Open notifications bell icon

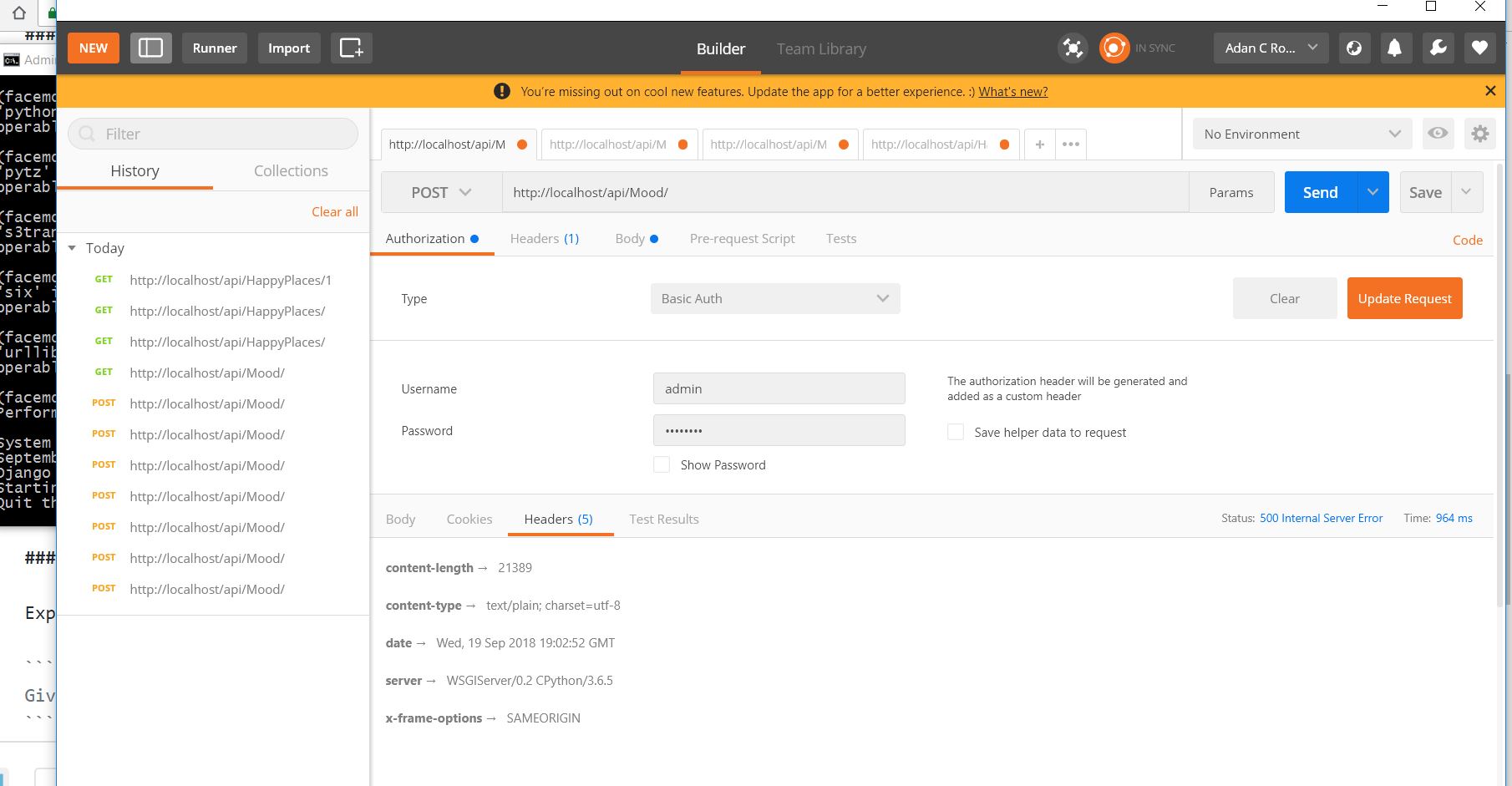tap(1395, 48)
